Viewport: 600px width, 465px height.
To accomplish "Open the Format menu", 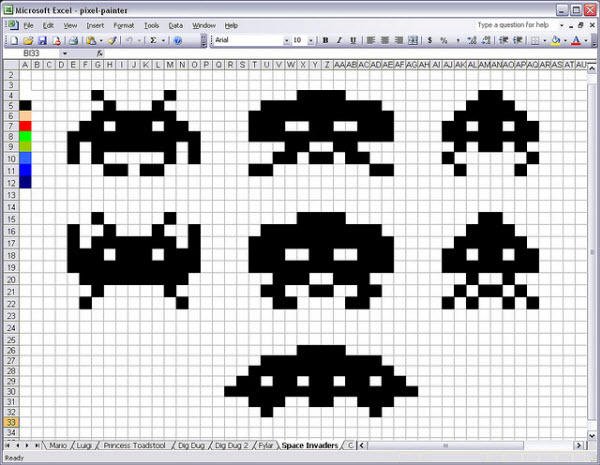I will (123, 24).
